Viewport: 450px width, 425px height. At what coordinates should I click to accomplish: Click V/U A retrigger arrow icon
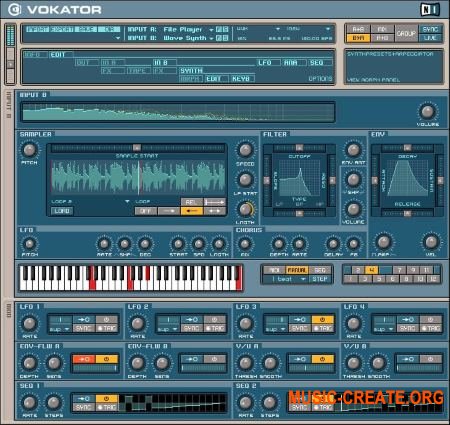click(x=300, y=359)
